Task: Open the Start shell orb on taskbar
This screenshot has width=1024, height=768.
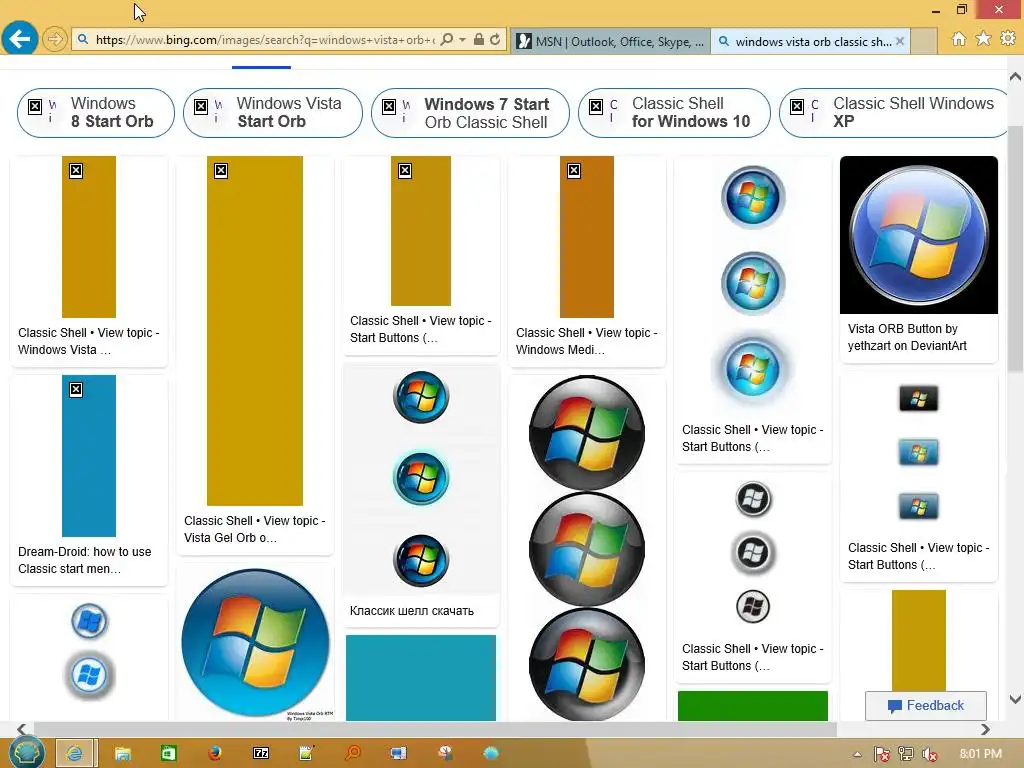Action: click(x=26, y=753)
